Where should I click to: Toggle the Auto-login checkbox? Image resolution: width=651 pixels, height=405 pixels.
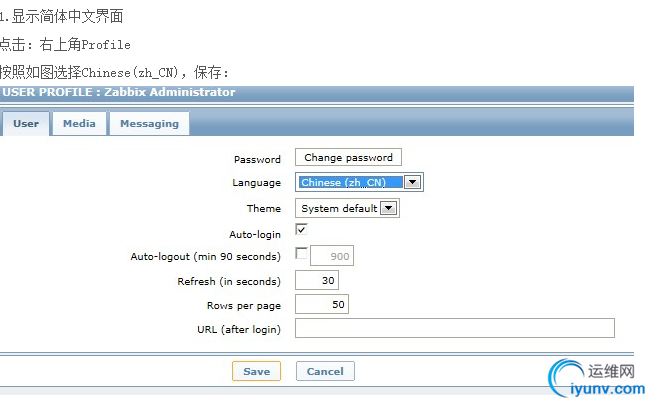tap(301, 229)
